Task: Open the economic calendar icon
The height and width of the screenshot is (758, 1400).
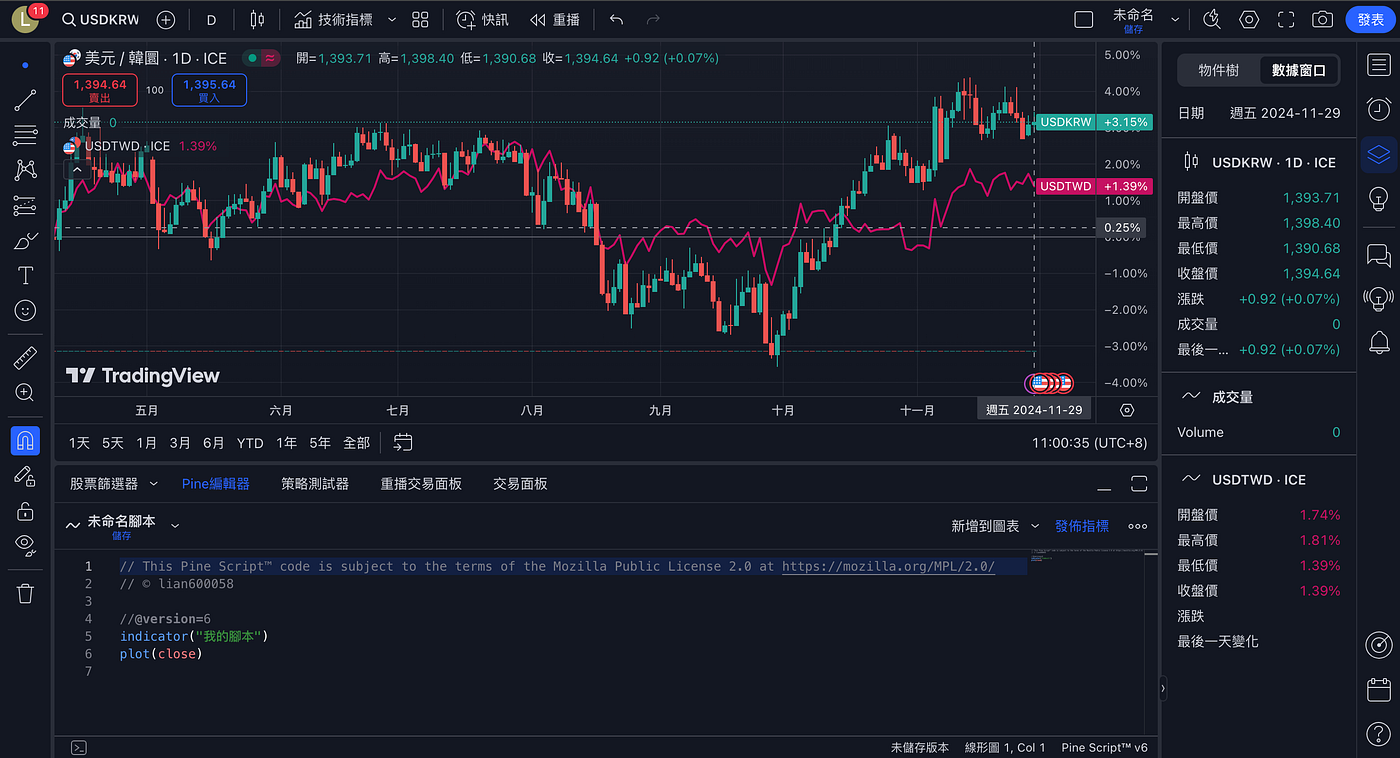Action: click(1379, 689)
